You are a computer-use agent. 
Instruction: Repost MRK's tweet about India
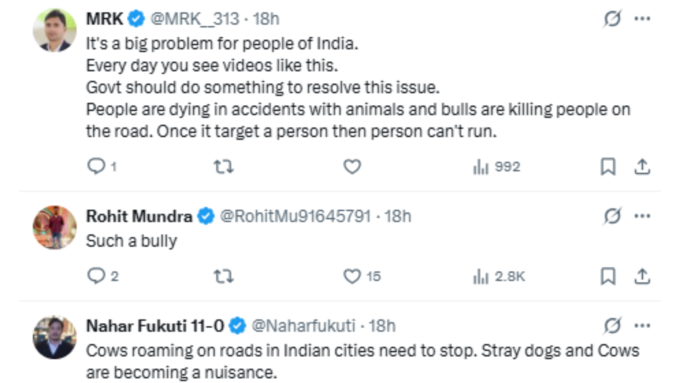224,167
